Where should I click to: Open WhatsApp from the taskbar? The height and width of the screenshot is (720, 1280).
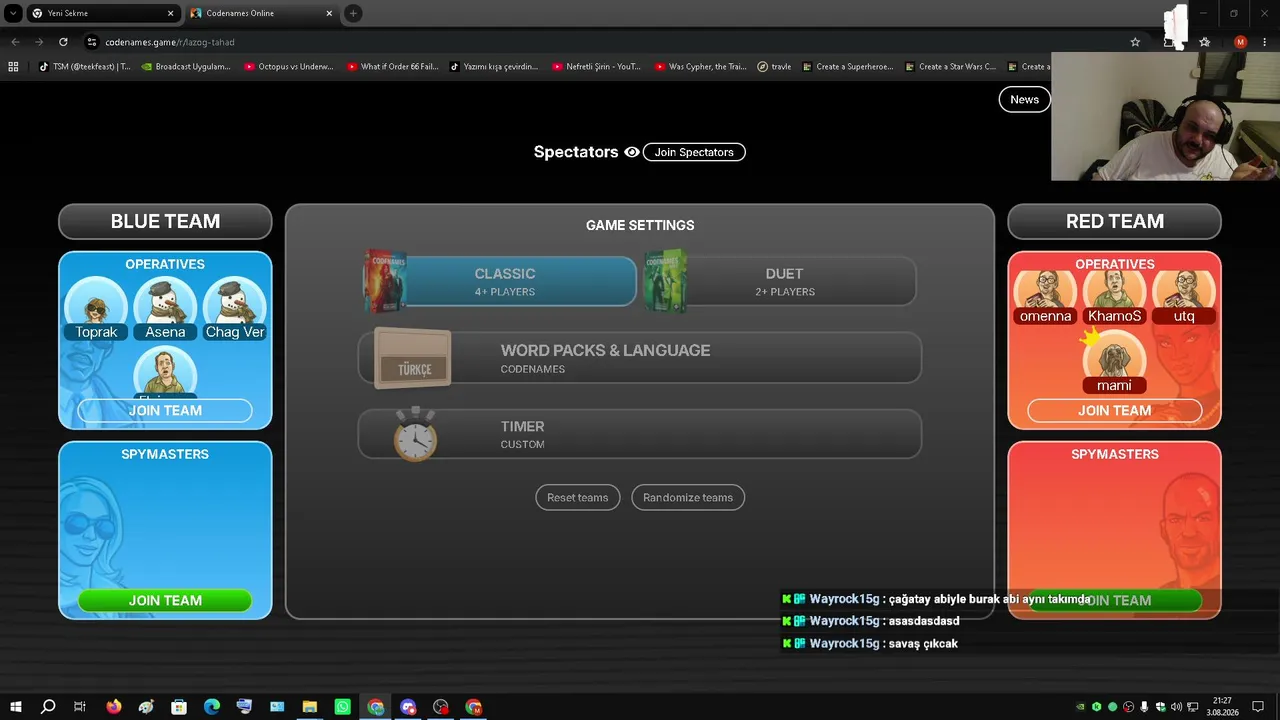pos(343,707)
